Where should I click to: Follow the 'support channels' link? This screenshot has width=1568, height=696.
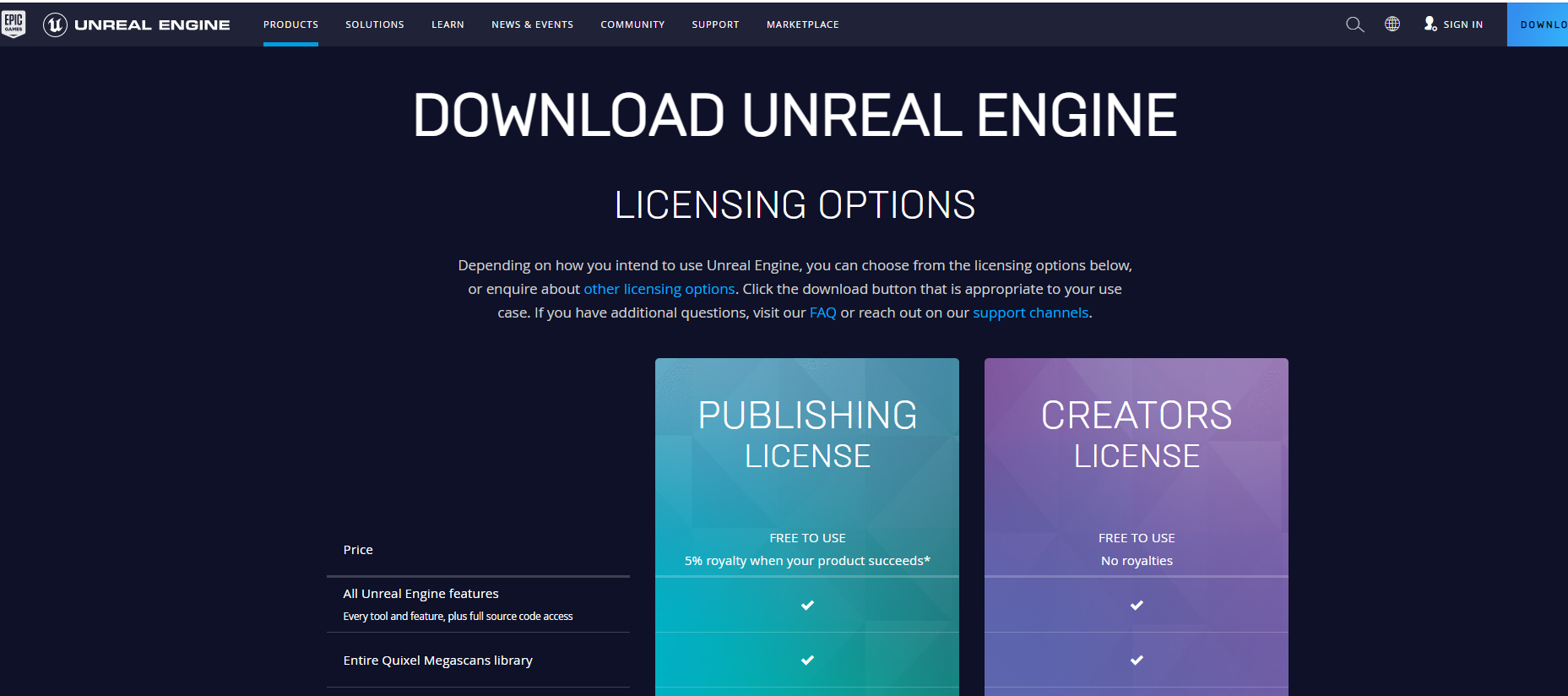pyautogui.click(x=1030, y=313)
